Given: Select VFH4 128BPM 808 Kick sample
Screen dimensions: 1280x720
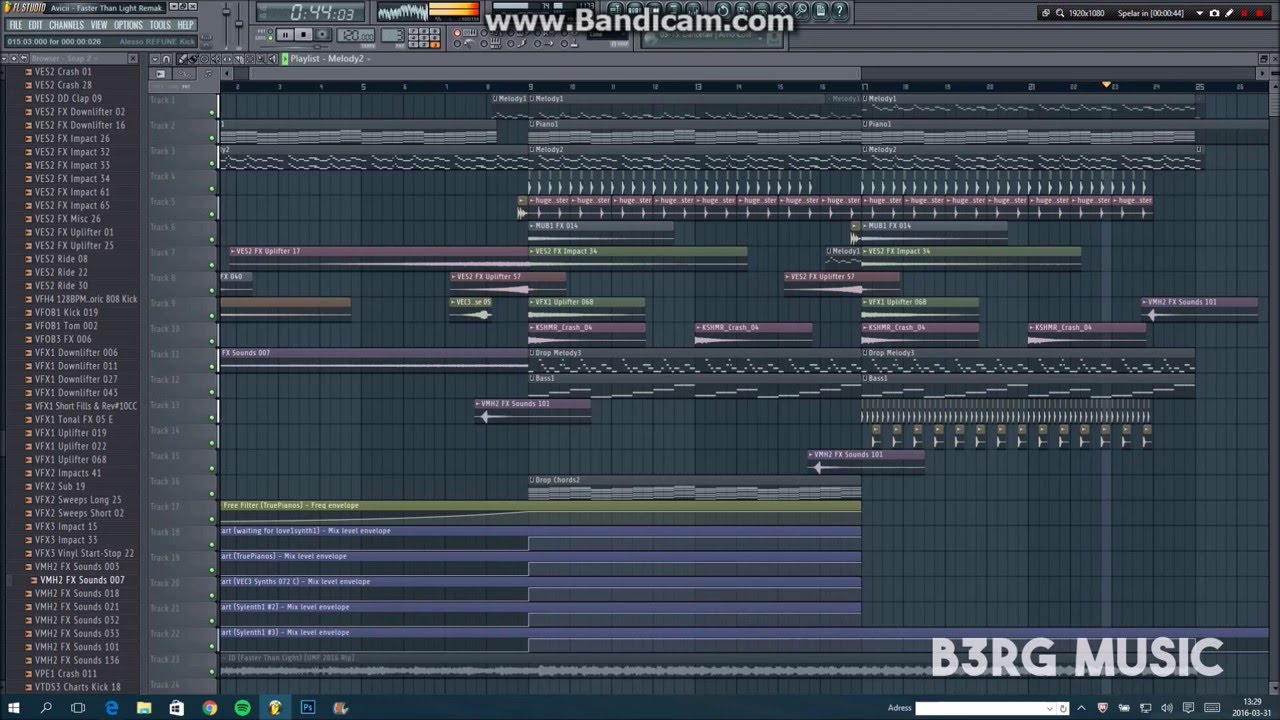Looking at the screenshot, I should (86, 299).
